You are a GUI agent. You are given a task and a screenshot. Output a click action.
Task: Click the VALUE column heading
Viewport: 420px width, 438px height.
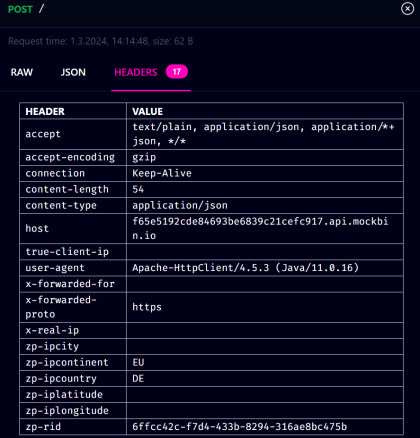coord(147,111)
